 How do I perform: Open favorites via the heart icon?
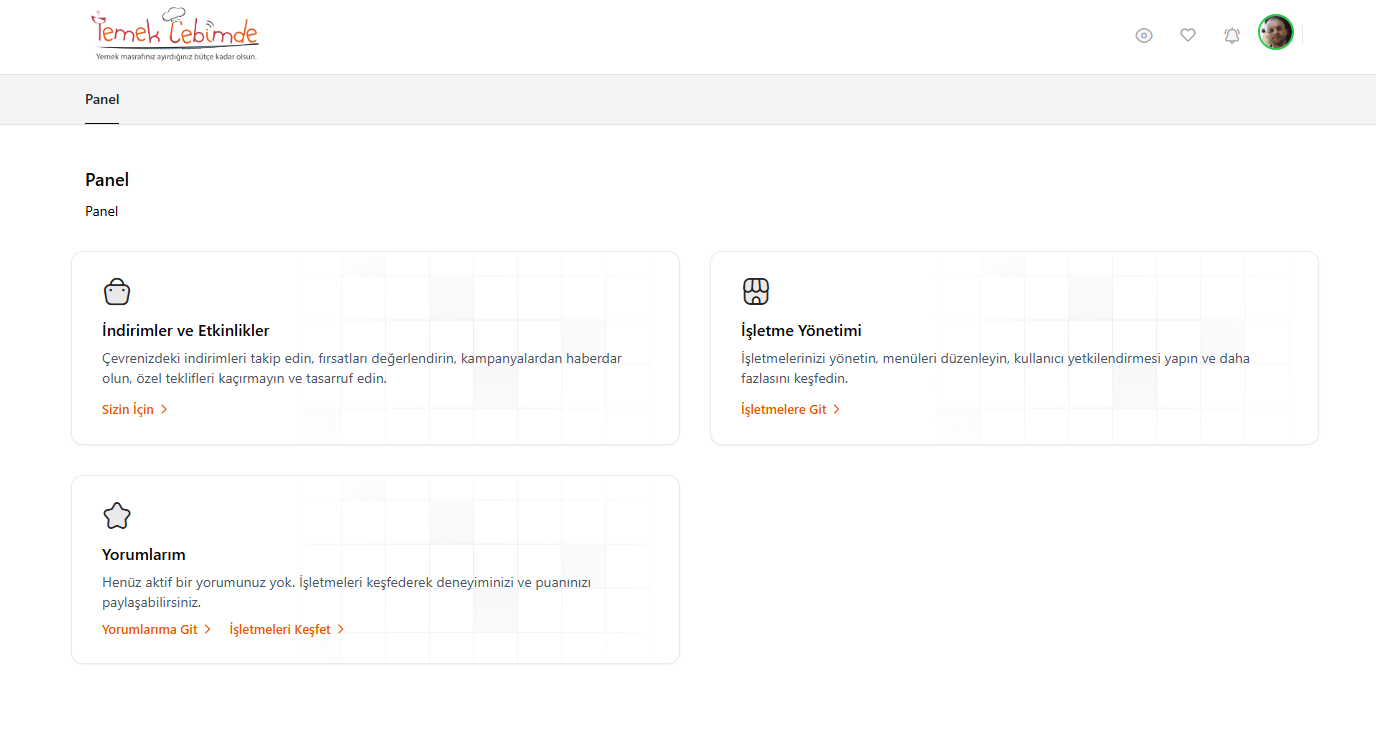(1188, 35)
